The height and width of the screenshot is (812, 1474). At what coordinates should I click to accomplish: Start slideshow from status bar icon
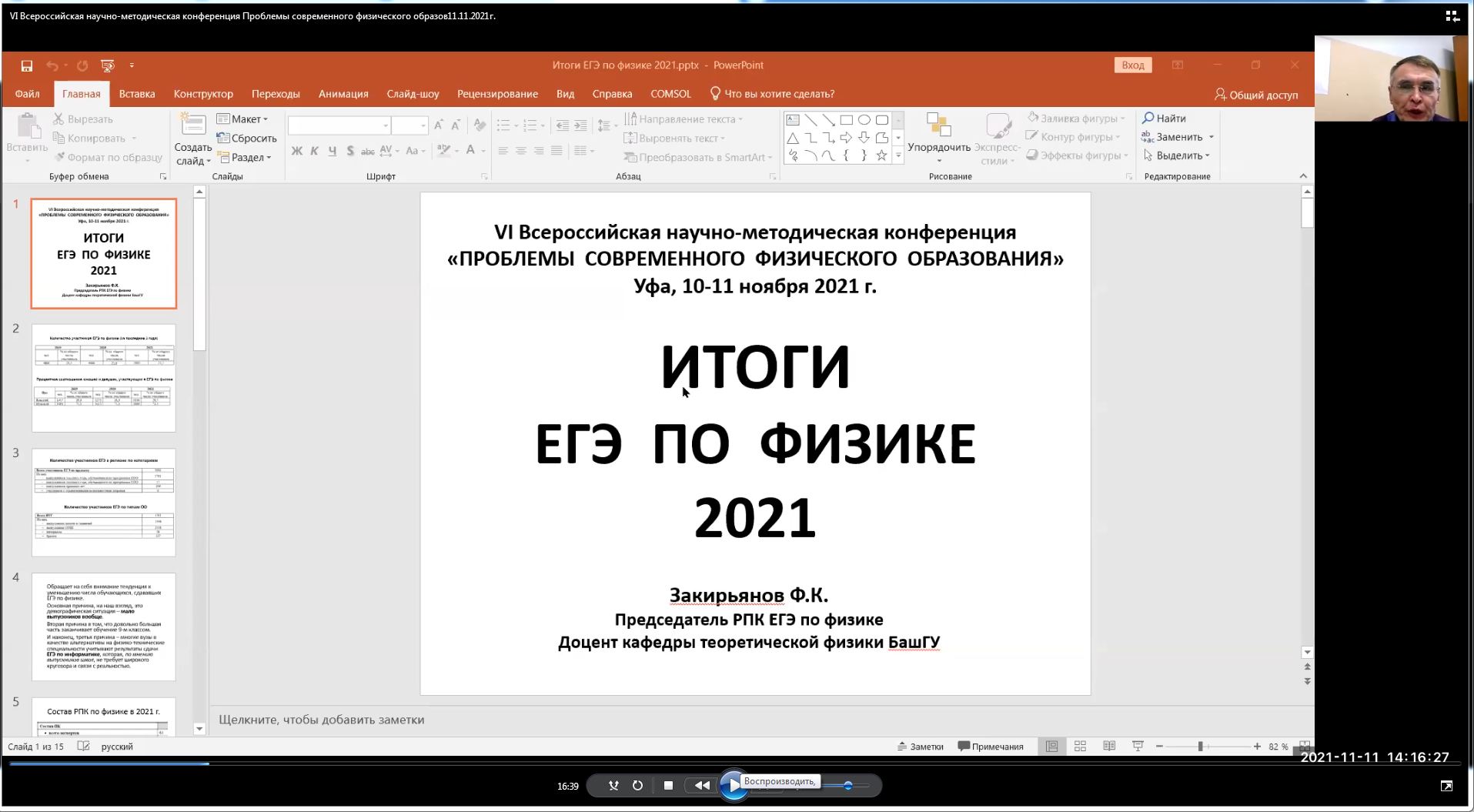(1138, 747)
